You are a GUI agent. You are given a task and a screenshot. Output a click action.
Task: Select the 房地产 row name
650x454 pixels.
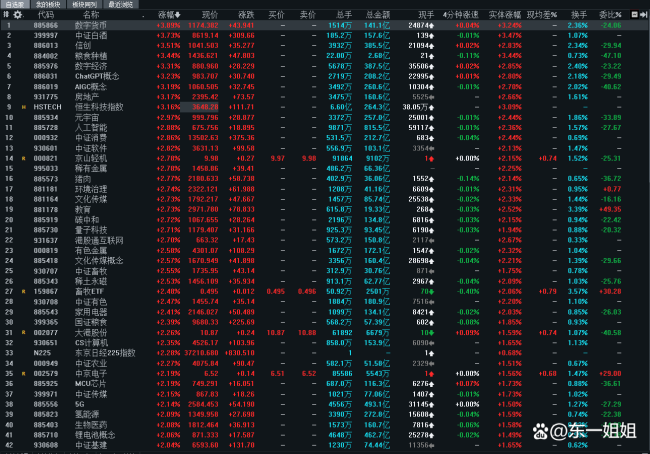pos(87,97)
